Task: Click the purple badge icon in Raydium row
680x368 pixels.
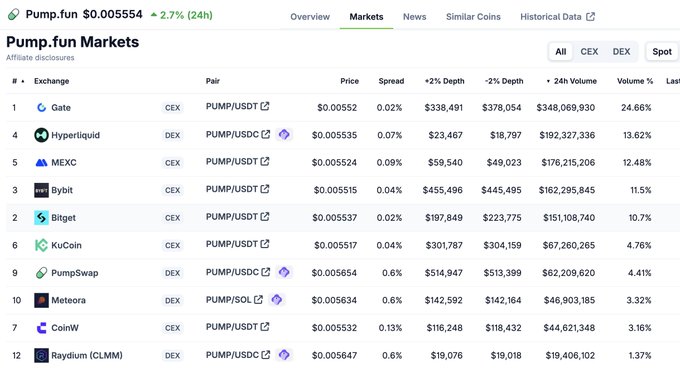Action: tap(284, 355)
